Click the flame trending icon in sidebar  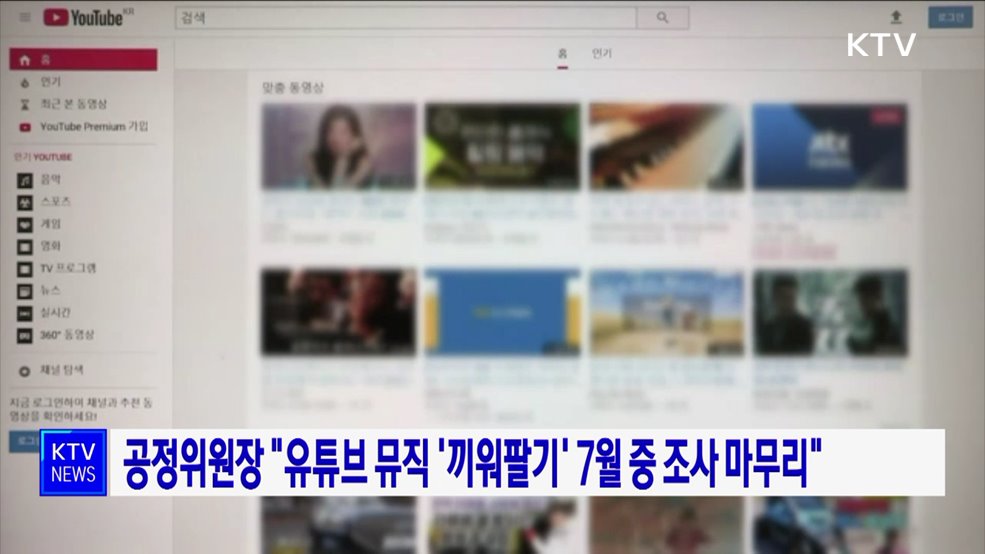24,82
